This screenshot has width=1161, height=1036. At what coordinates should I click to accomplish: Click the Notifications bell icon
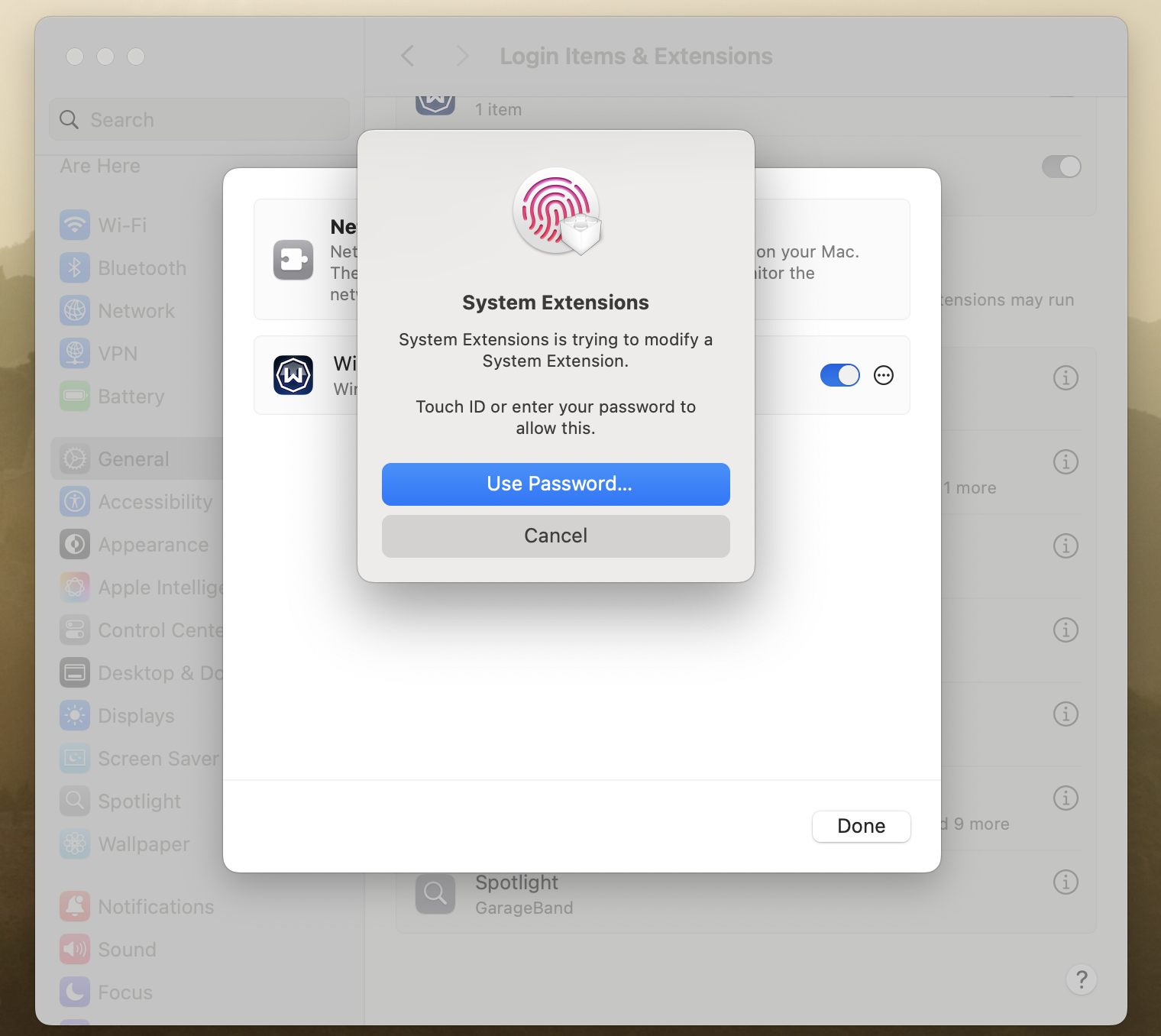click(75, 907)
